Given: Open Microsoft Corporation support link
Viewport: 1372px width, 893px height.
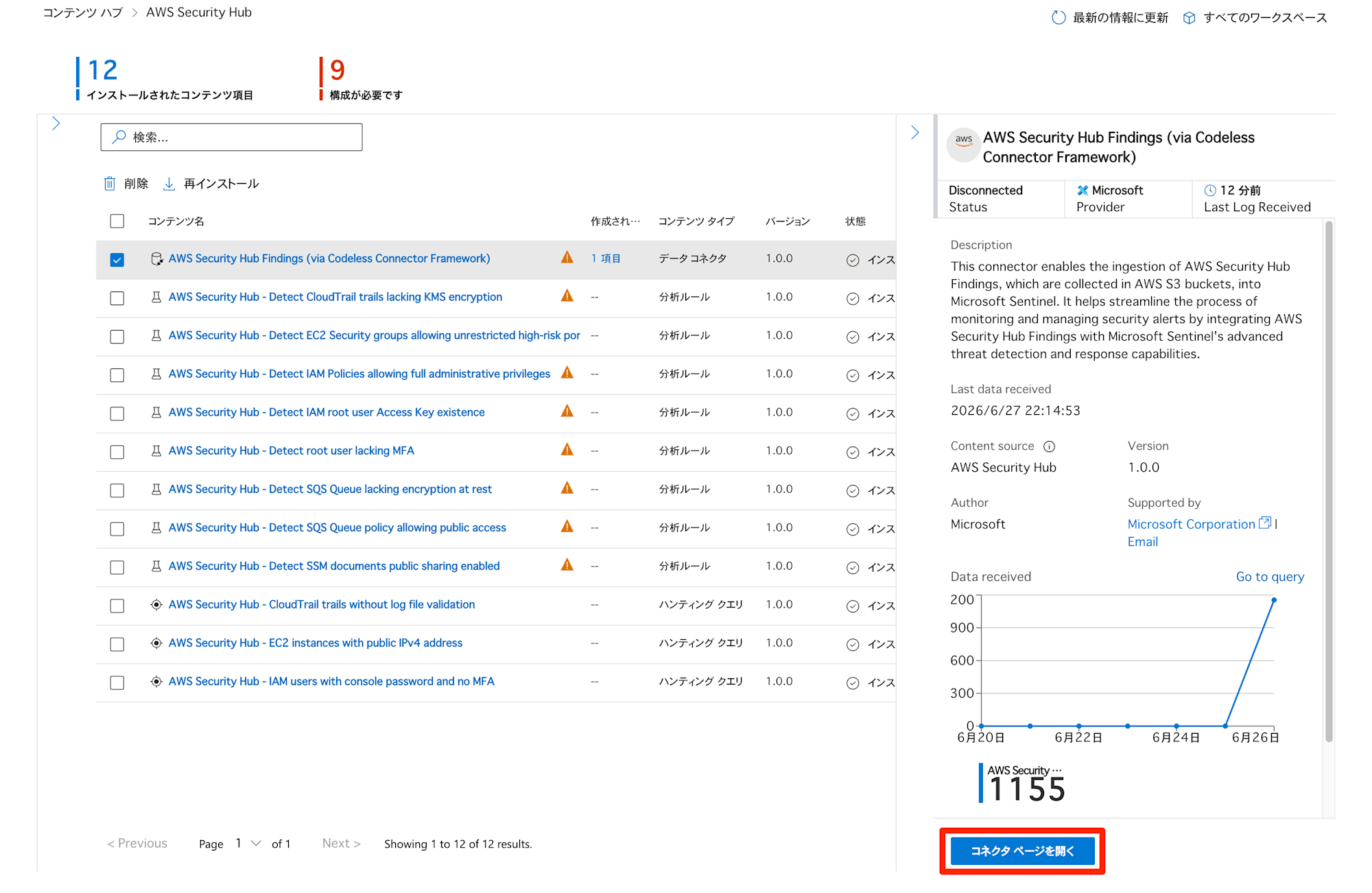Looking at the screenshot, I should point(1191,524).
